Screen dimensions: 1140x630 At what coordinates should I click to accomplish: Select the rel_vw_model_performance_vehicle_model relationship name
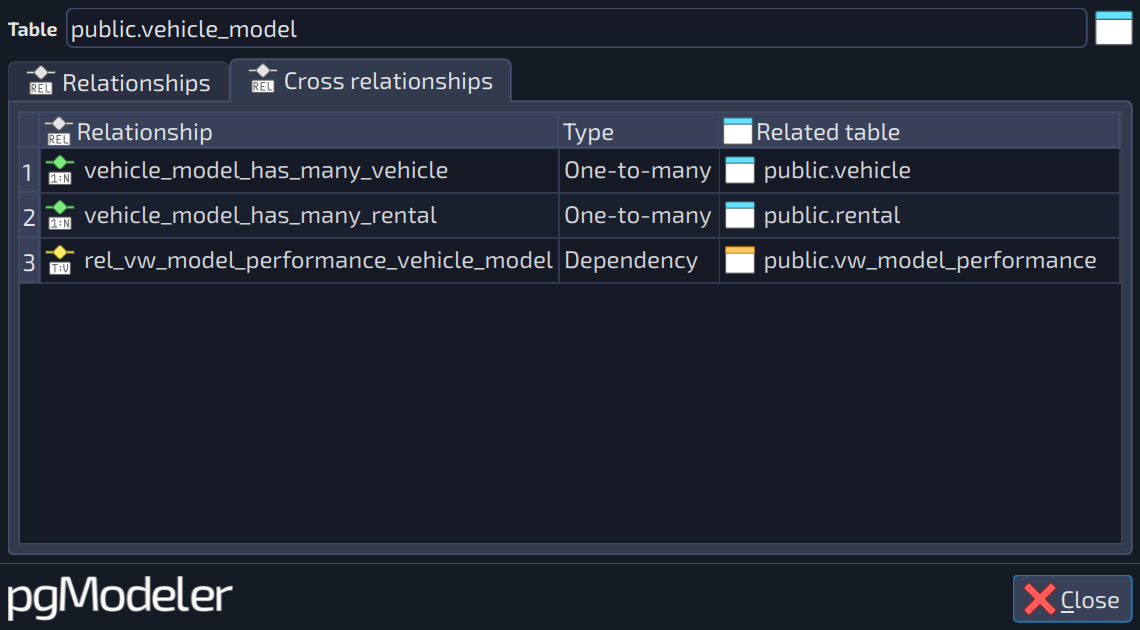(318, 261)
